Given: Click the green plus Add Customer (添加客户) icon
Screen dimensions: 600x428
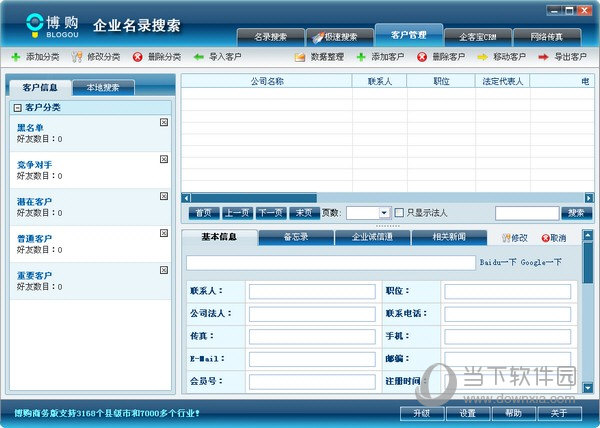Looking at the screenshot, I should [x=361, y=57].
